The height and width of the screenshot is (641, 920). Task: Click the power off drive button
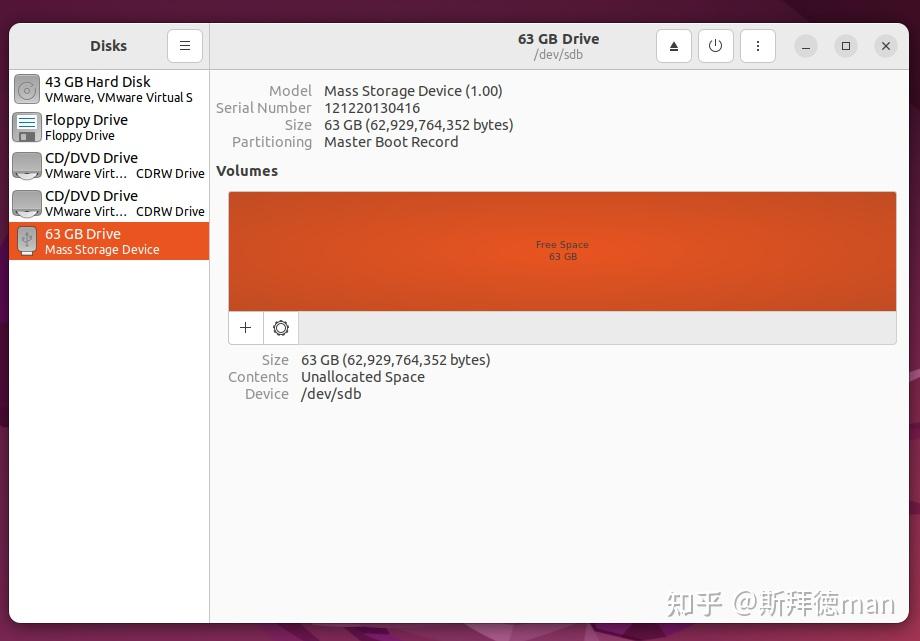click(x=715, y=46)
